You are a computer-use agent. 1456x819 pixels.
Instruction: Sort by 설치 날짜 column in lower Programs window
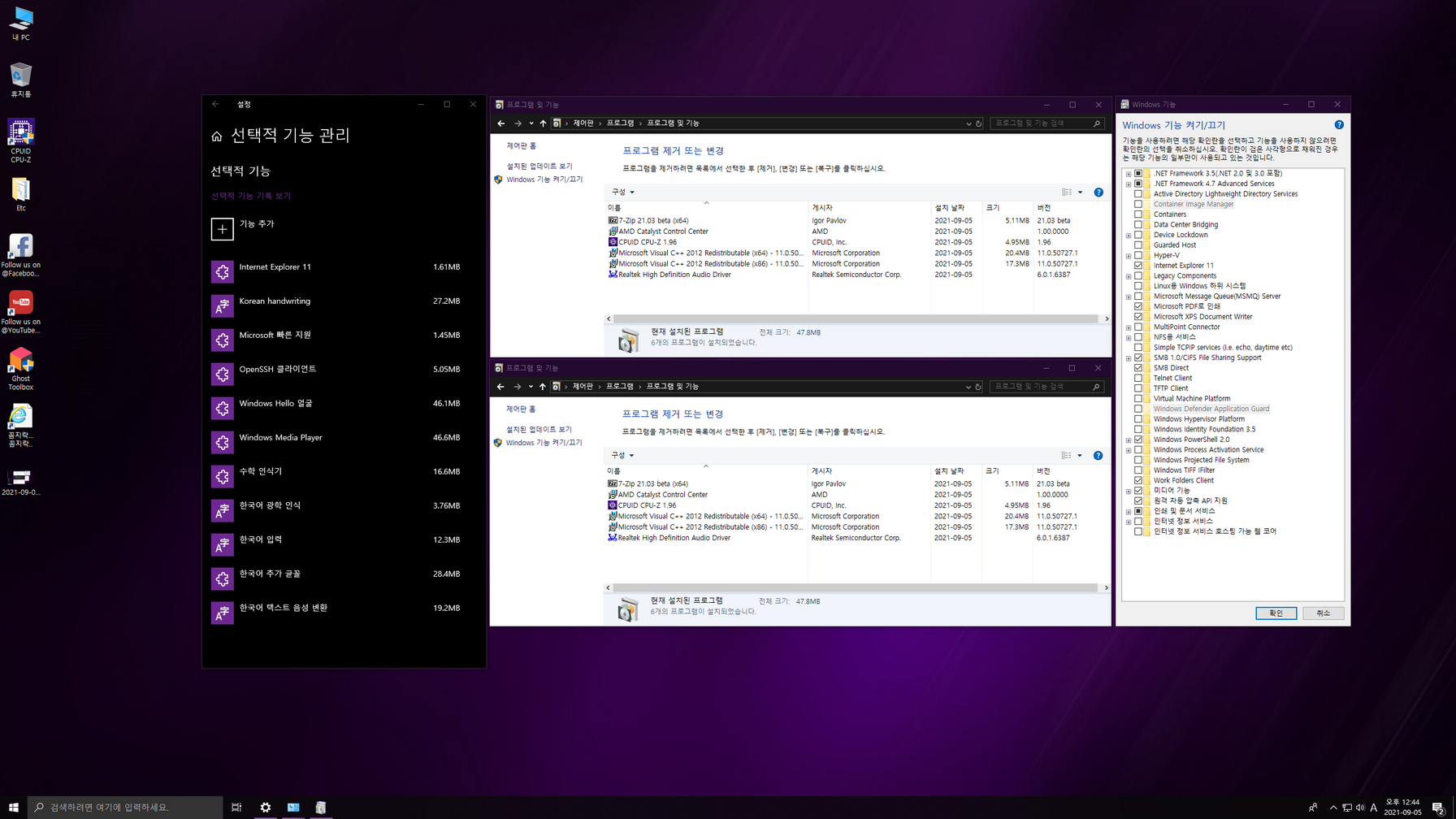point(956,471)
